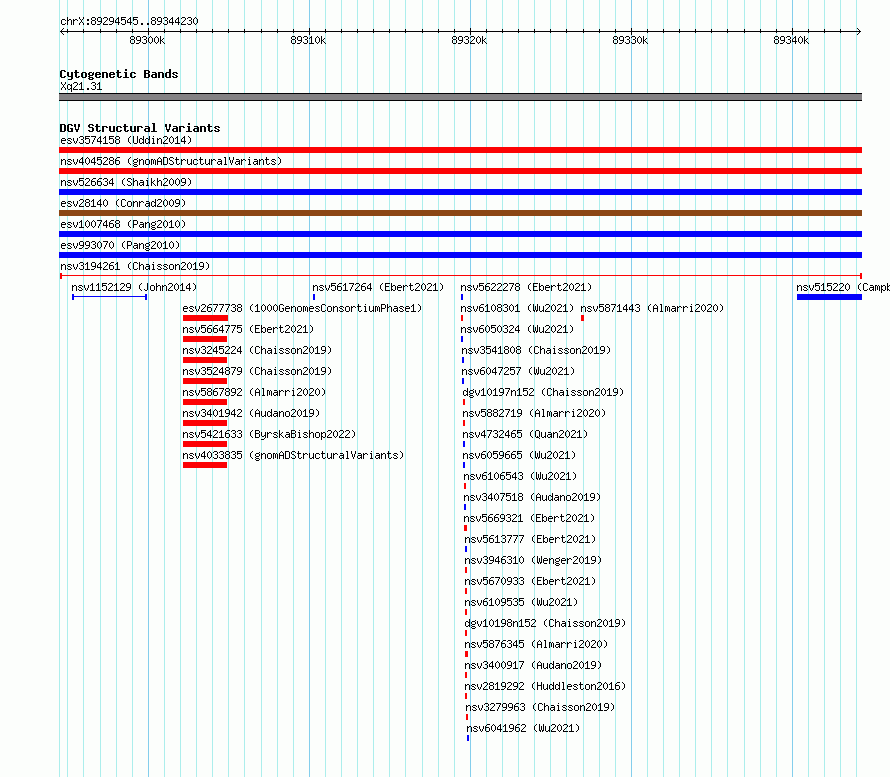This screenshot has height=777, width=890.
Task: Open nsv3400917 (Audano2019) variant
Action: (534, 665)
